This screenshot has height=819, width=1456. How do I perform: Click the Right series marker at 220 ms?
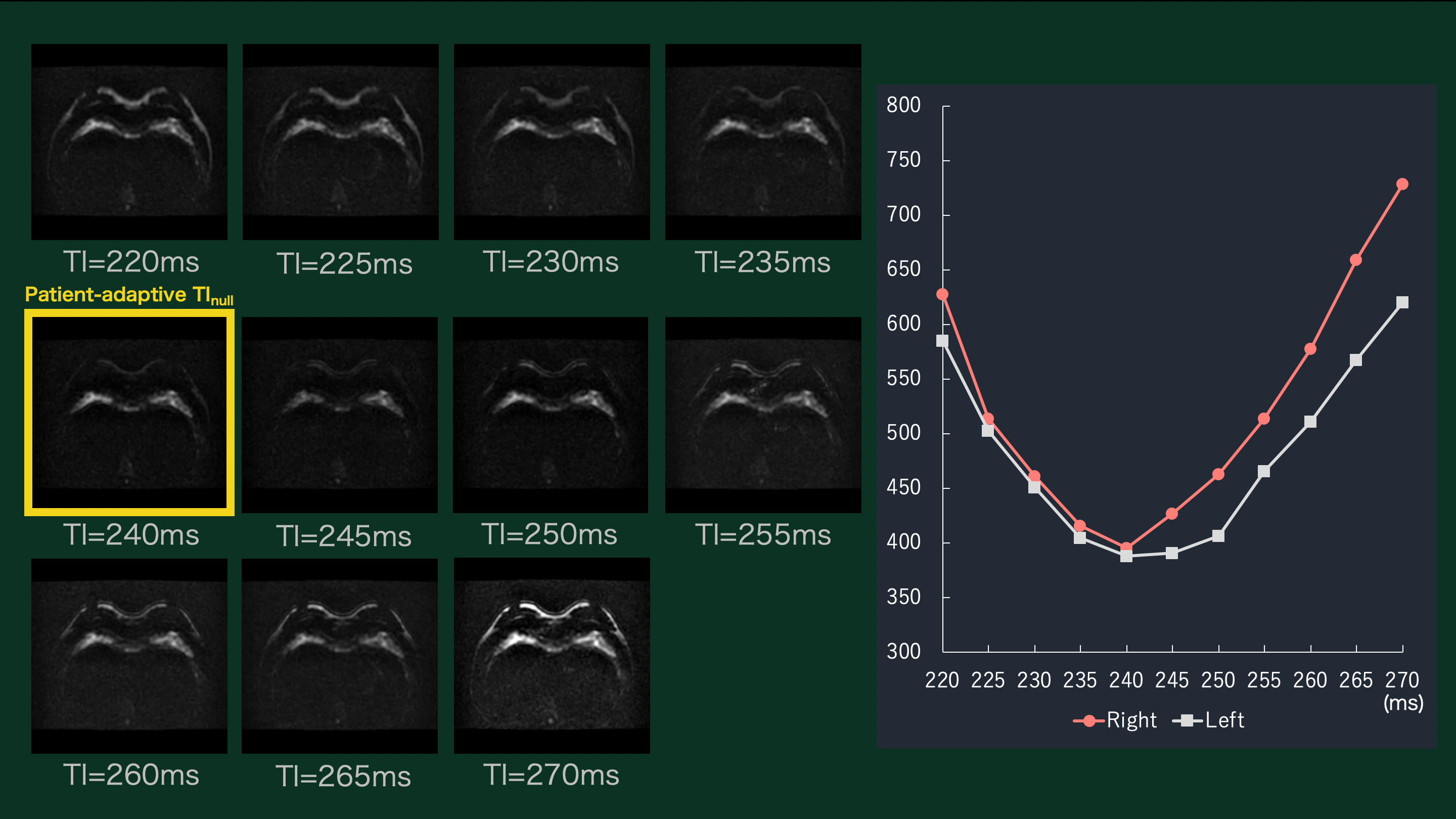[x=942, y=294]
